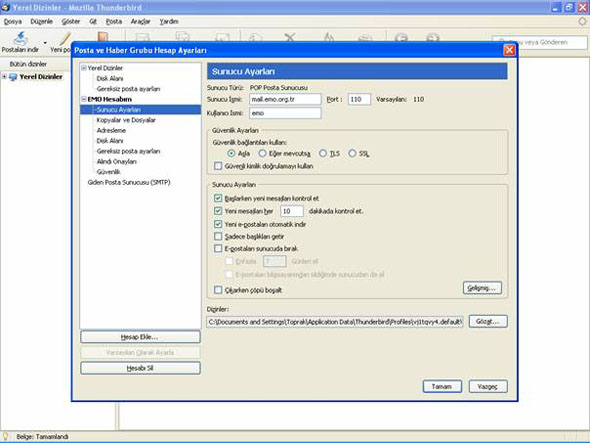Viewport: 590px width, 443px height.
Task: Click the Gelişmiş button
Action: click(482, 288)
